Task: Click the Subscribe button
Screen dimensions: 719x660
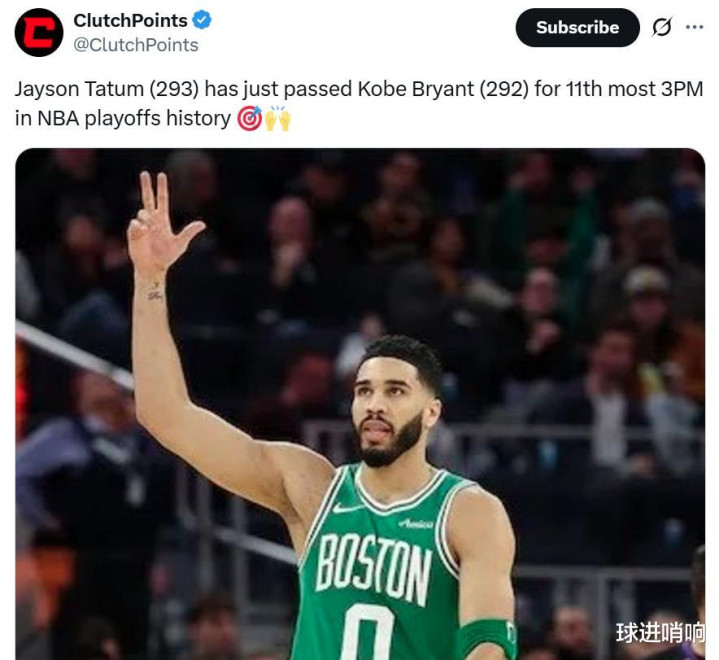Action: click(x=577, y=27)
